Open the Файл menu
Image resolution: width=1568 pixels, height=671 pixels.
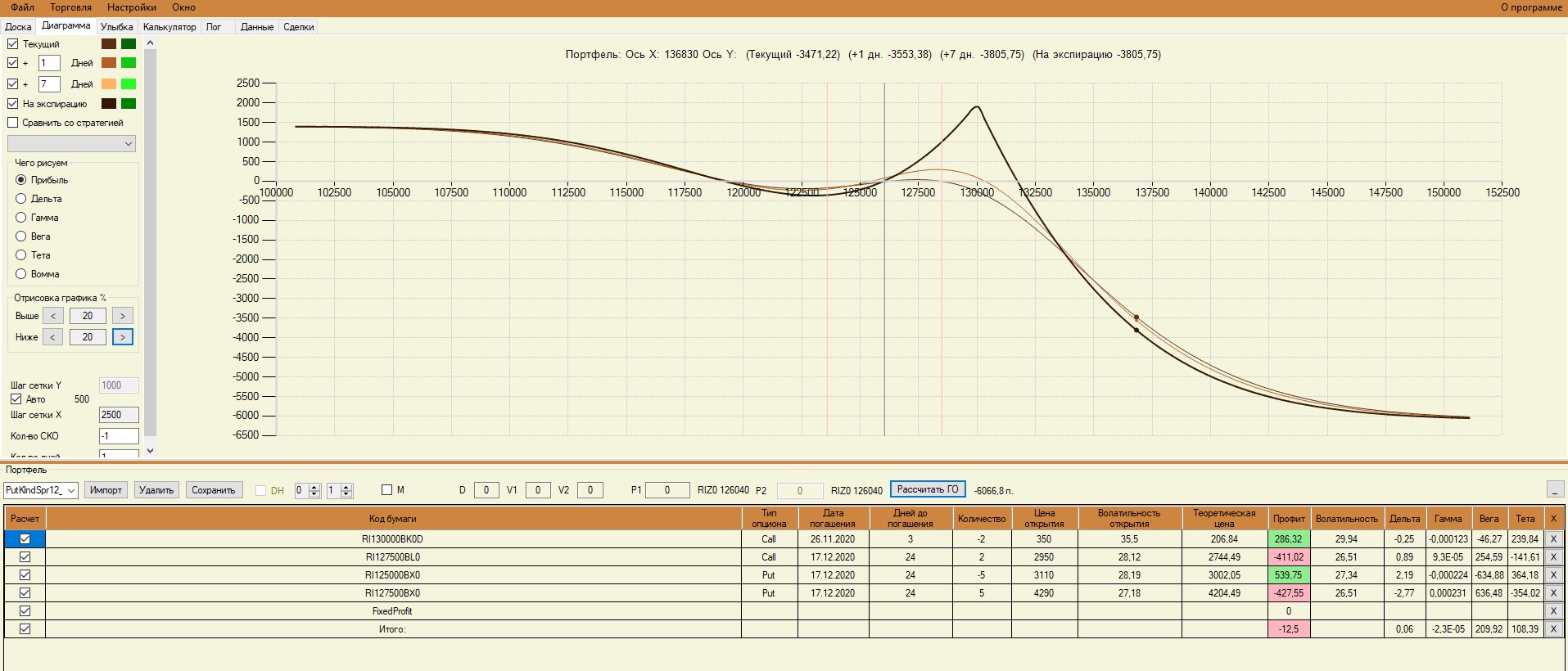22,7
